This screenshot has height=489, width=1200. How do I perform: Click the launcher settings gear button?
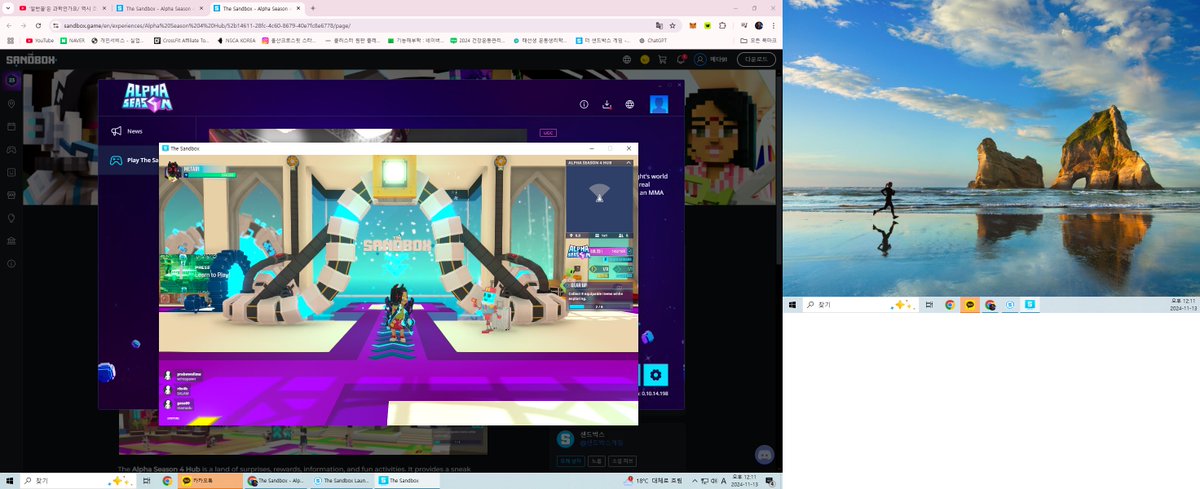pyautogui.click(x=656, y=375)
